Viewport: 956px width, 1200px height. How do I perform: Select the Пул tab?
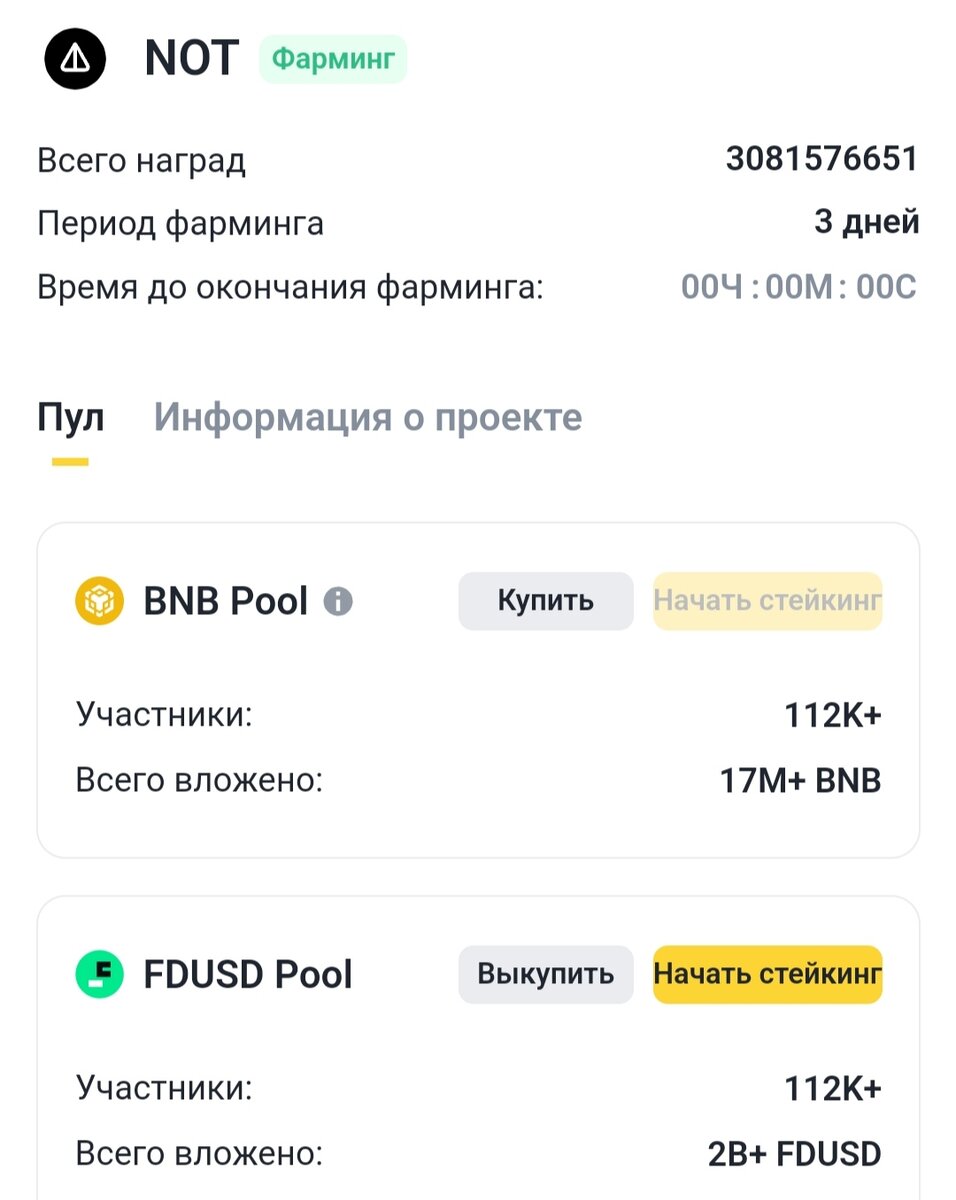click(70, 417)
